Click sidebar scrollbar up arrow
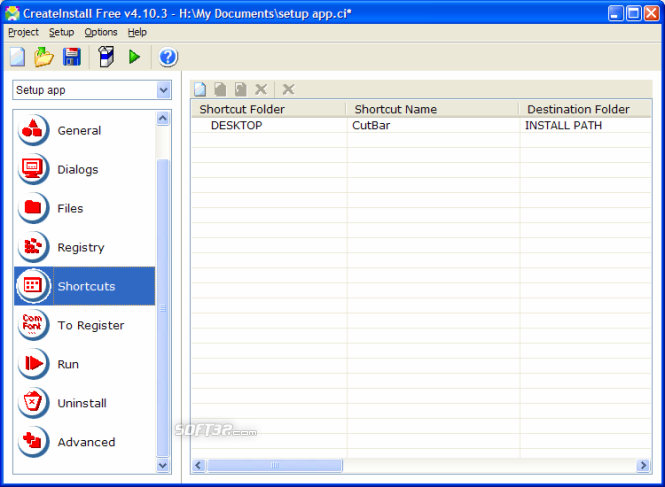Viewport: 665px width, 487px height. [x=163, y=118]
